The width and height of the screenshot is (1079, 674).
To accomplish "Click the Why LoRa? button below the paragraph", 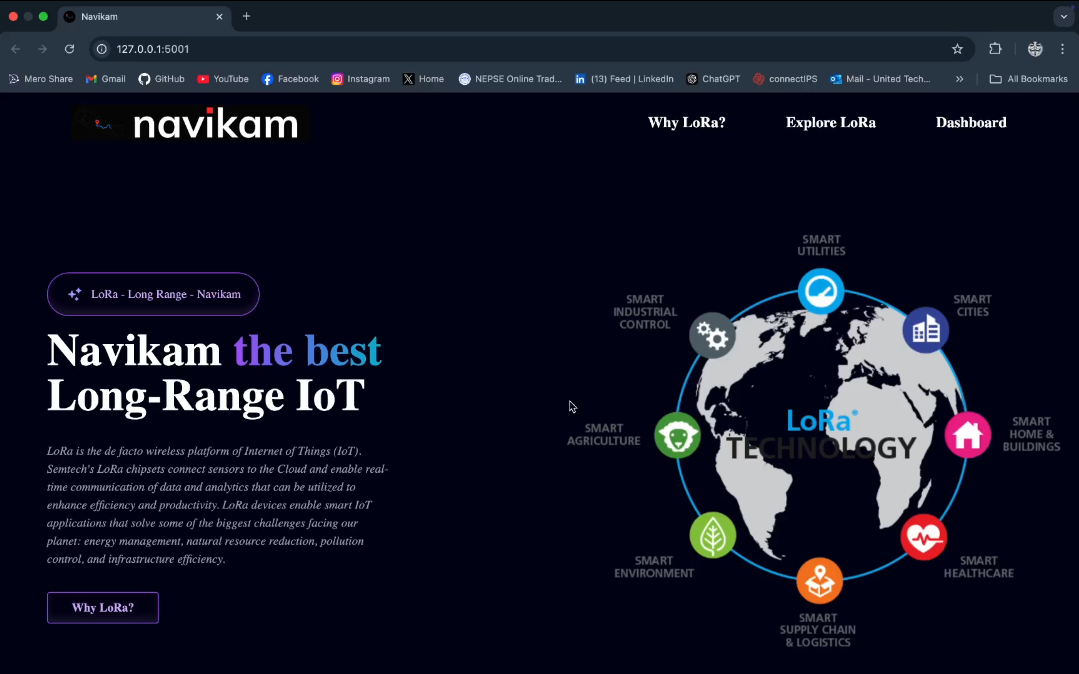I will pos(103,607).
